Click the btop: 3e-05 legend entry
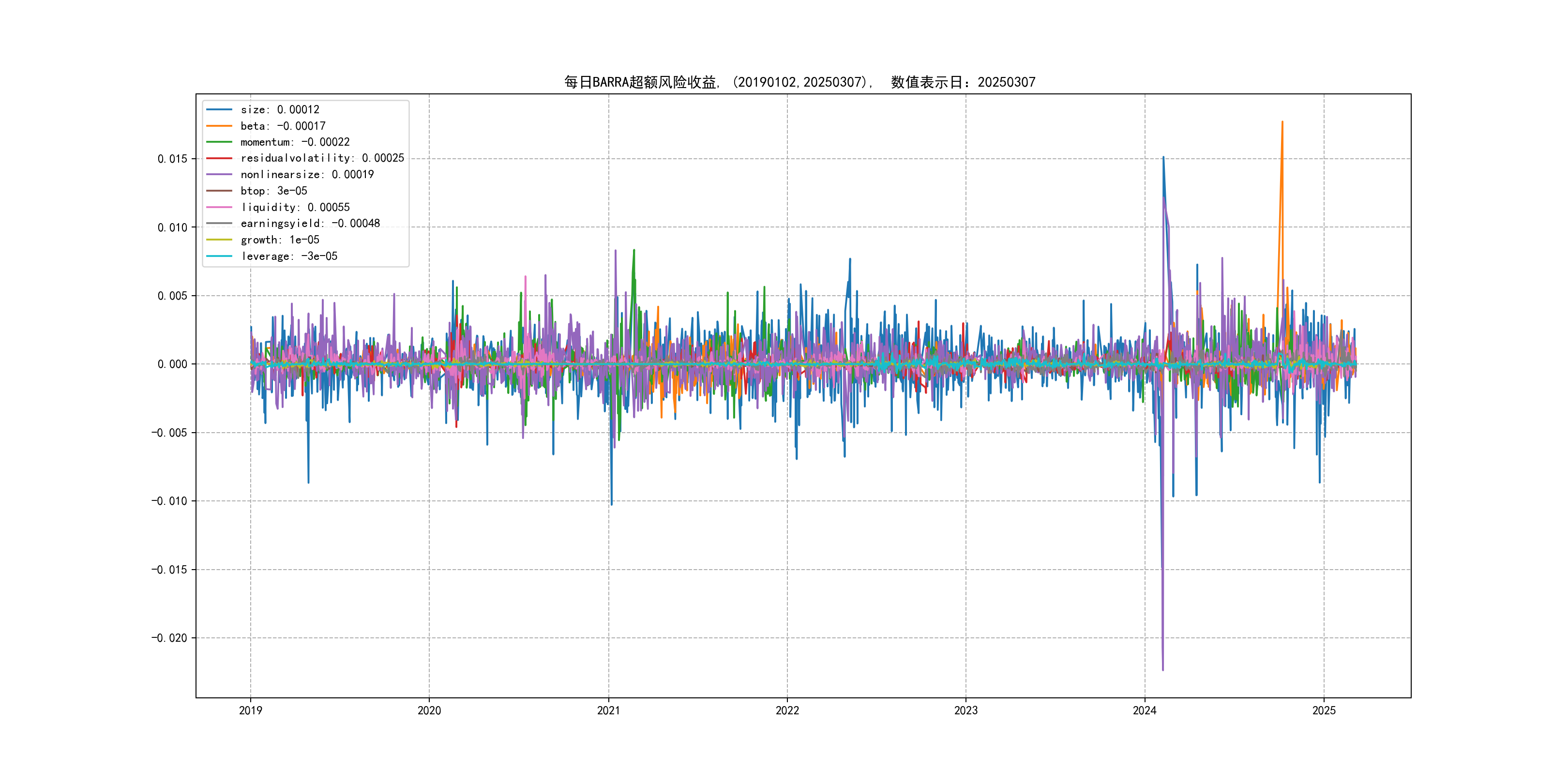 click(273, 191)
